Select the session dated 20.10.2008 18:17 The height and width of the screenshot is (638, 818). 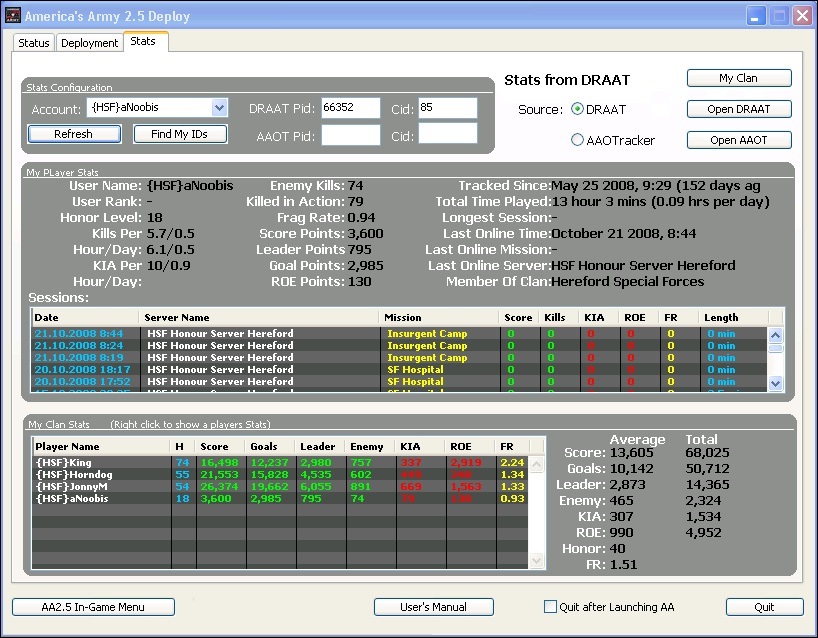point(399,369)
